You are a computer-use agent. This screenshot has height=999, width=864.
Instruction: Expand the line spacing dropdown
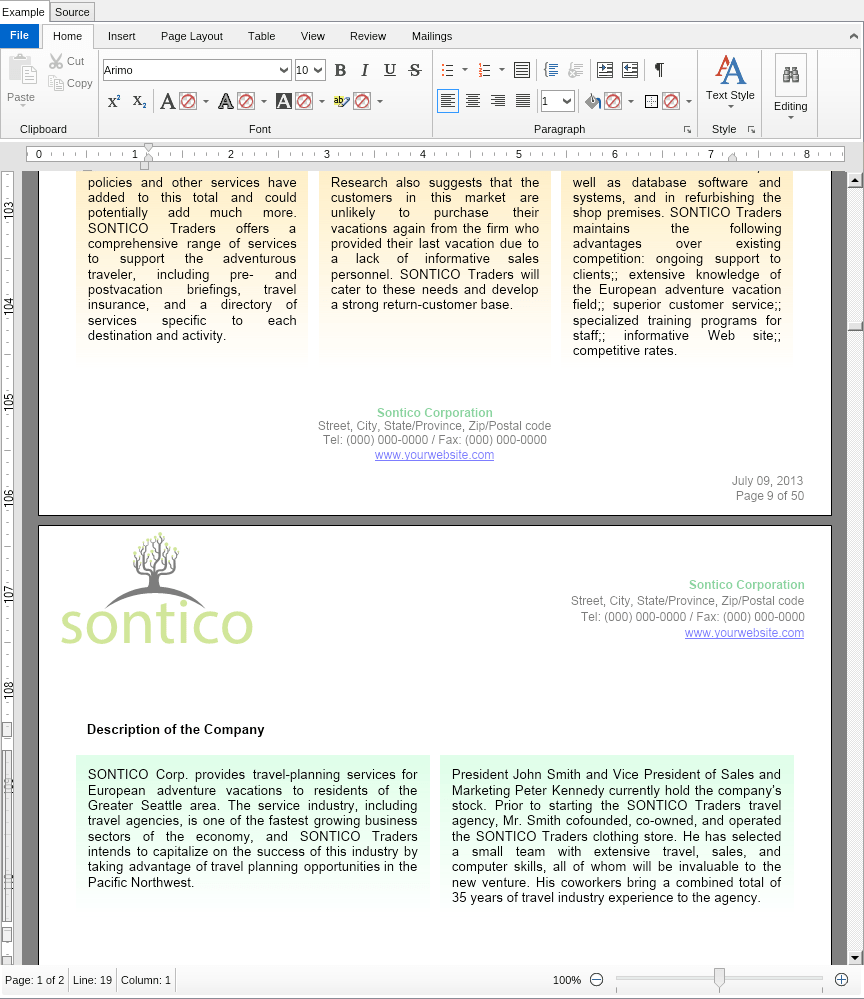567,101
